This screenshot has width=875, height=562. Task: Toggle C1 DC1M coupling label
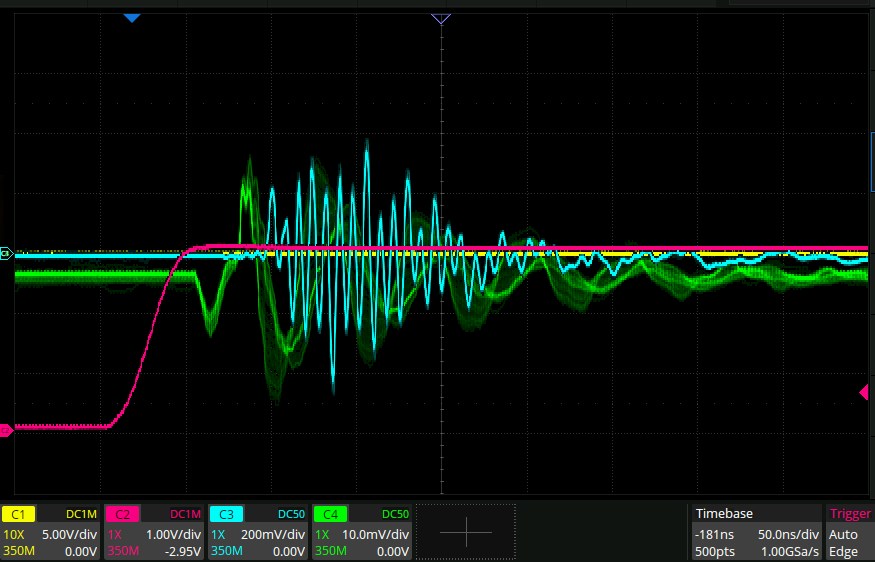click(x=82, y=514)
